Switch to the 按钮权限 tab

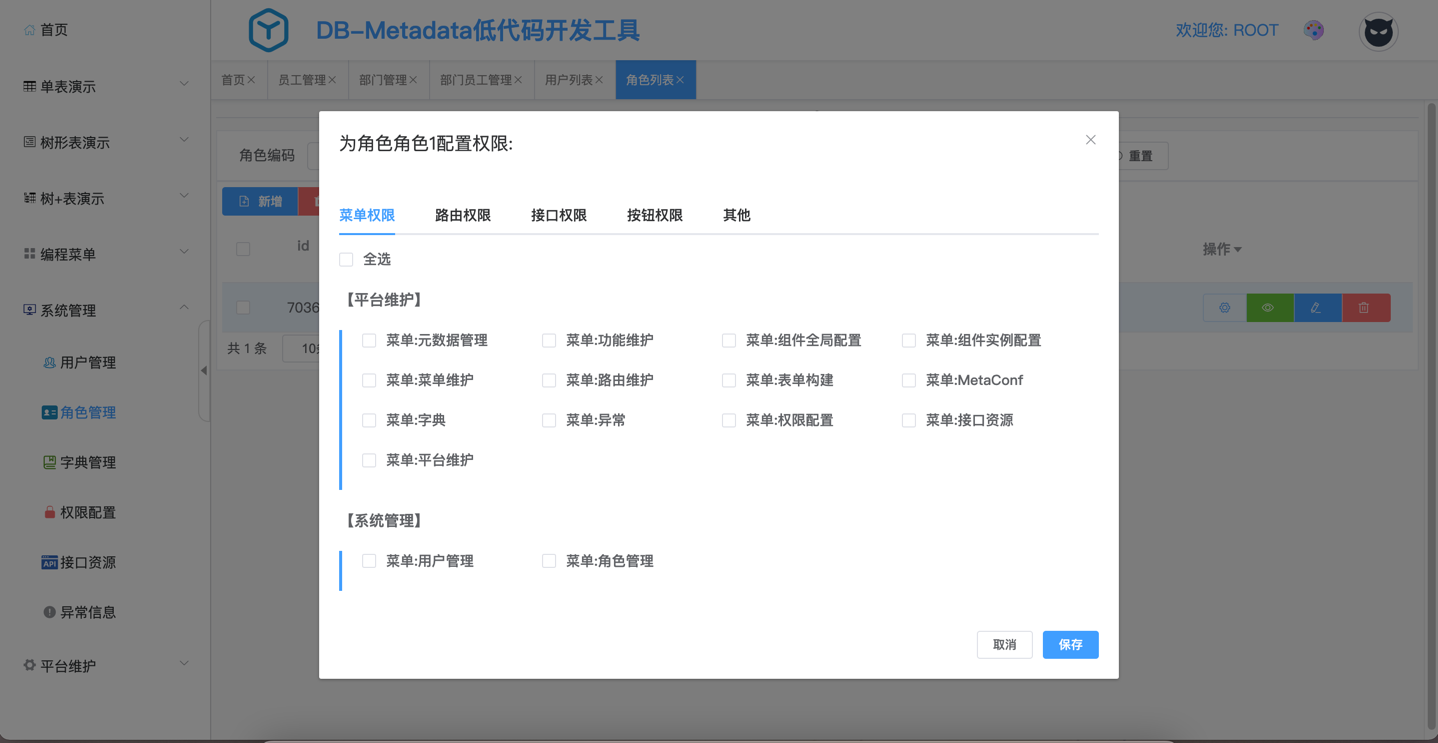[x=654, y=215]
